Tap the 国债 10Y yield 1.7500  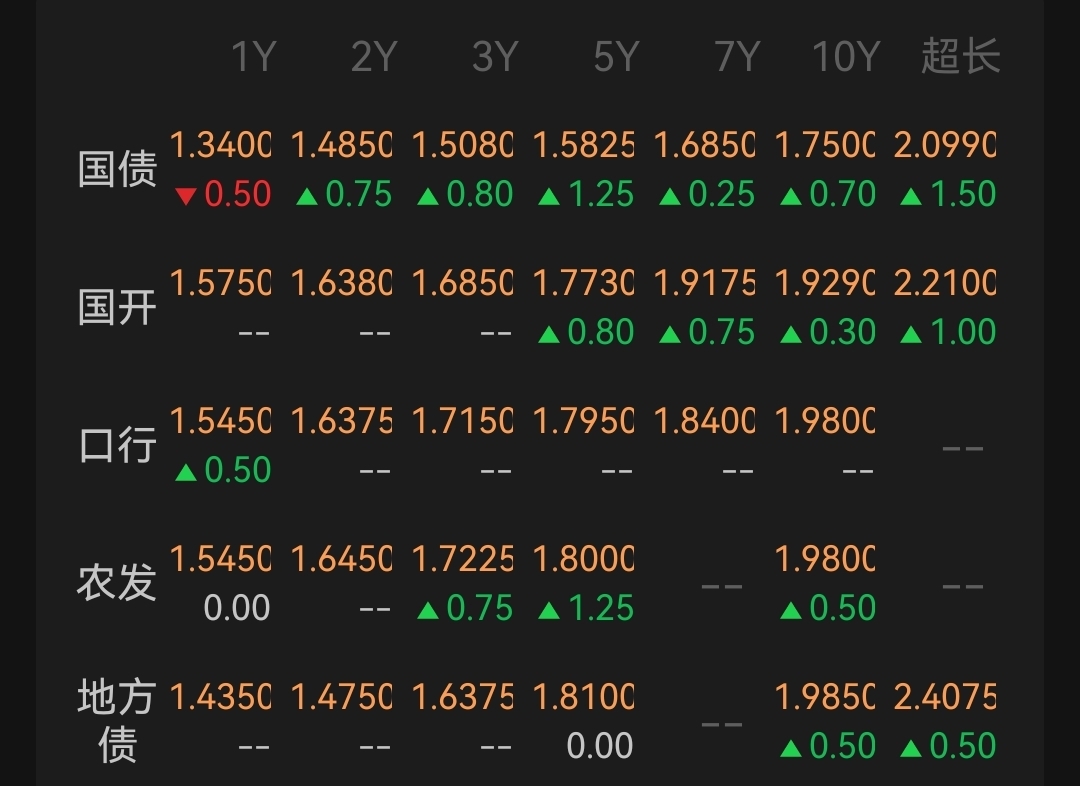pos(825,146)
